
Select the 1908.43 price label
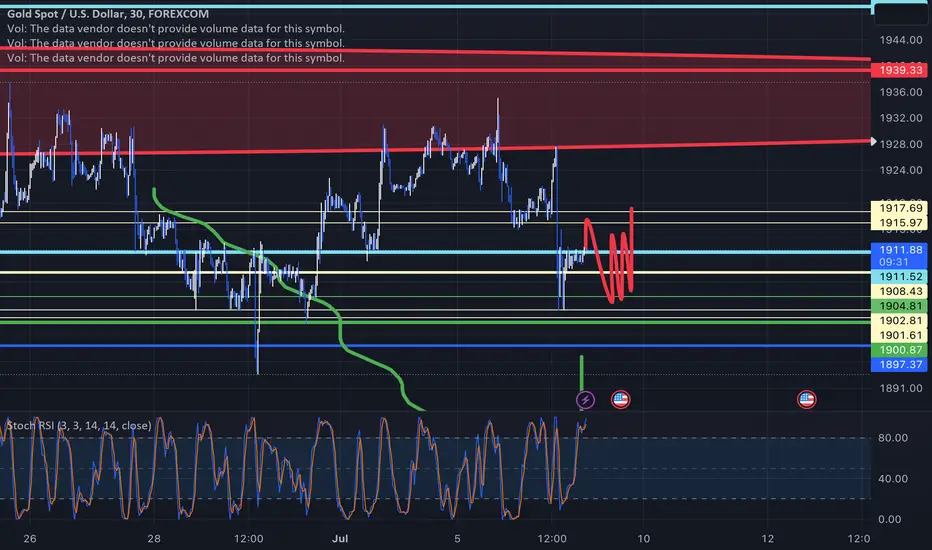899,291
